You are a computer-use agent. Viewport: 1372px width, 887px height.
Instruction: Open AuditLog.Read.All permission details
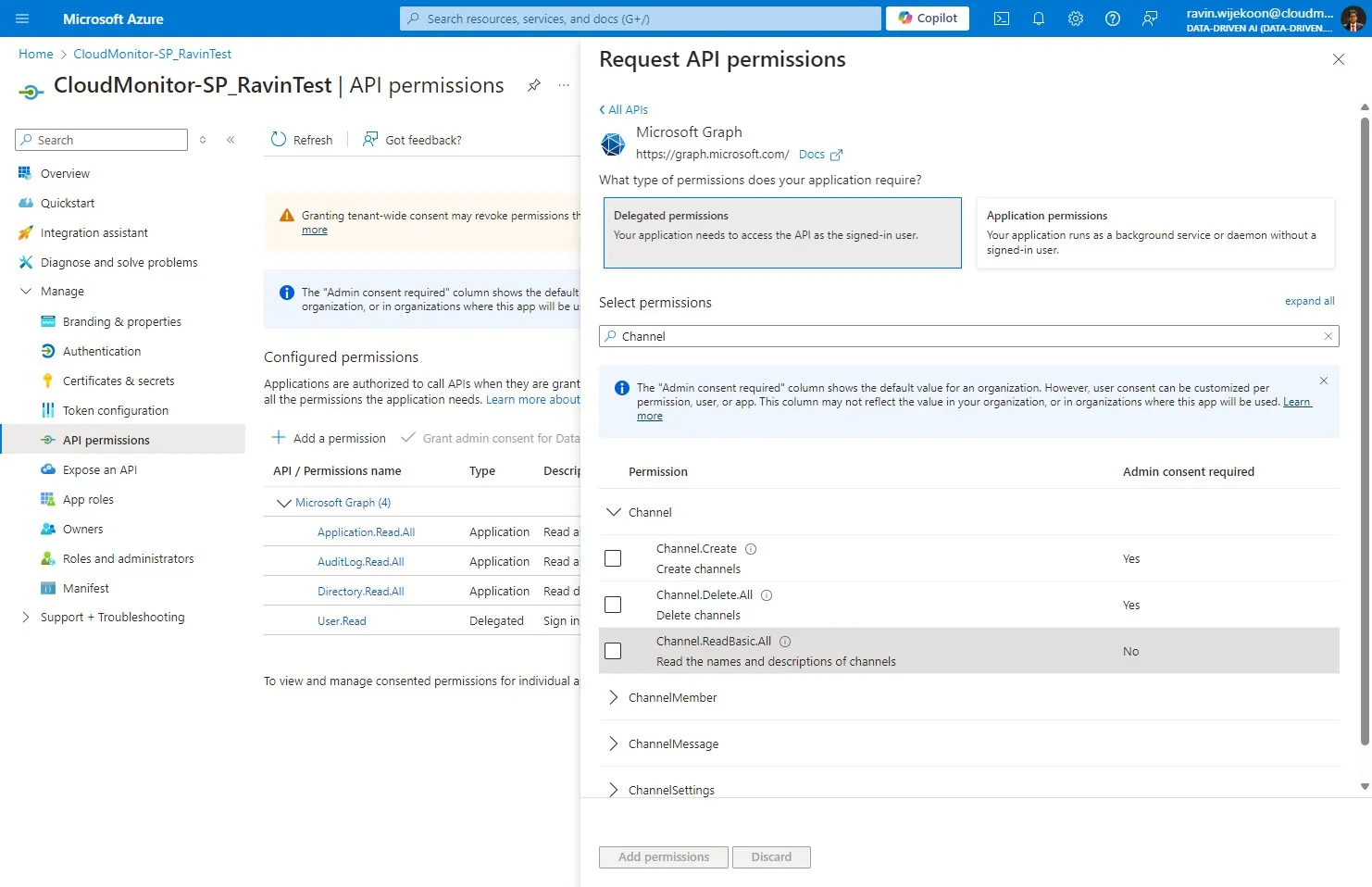[361, 562]
